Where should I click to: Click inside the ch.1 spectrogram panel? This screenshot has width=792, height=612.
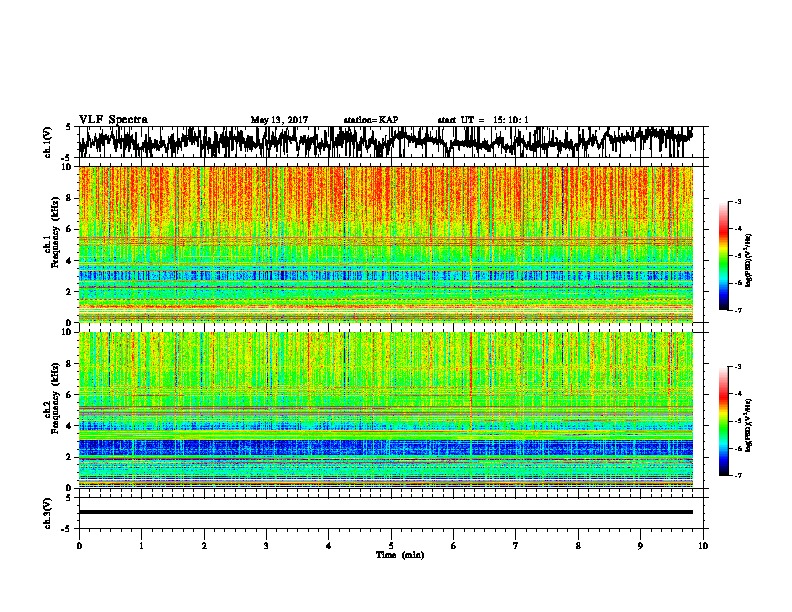tap(386, 244)
